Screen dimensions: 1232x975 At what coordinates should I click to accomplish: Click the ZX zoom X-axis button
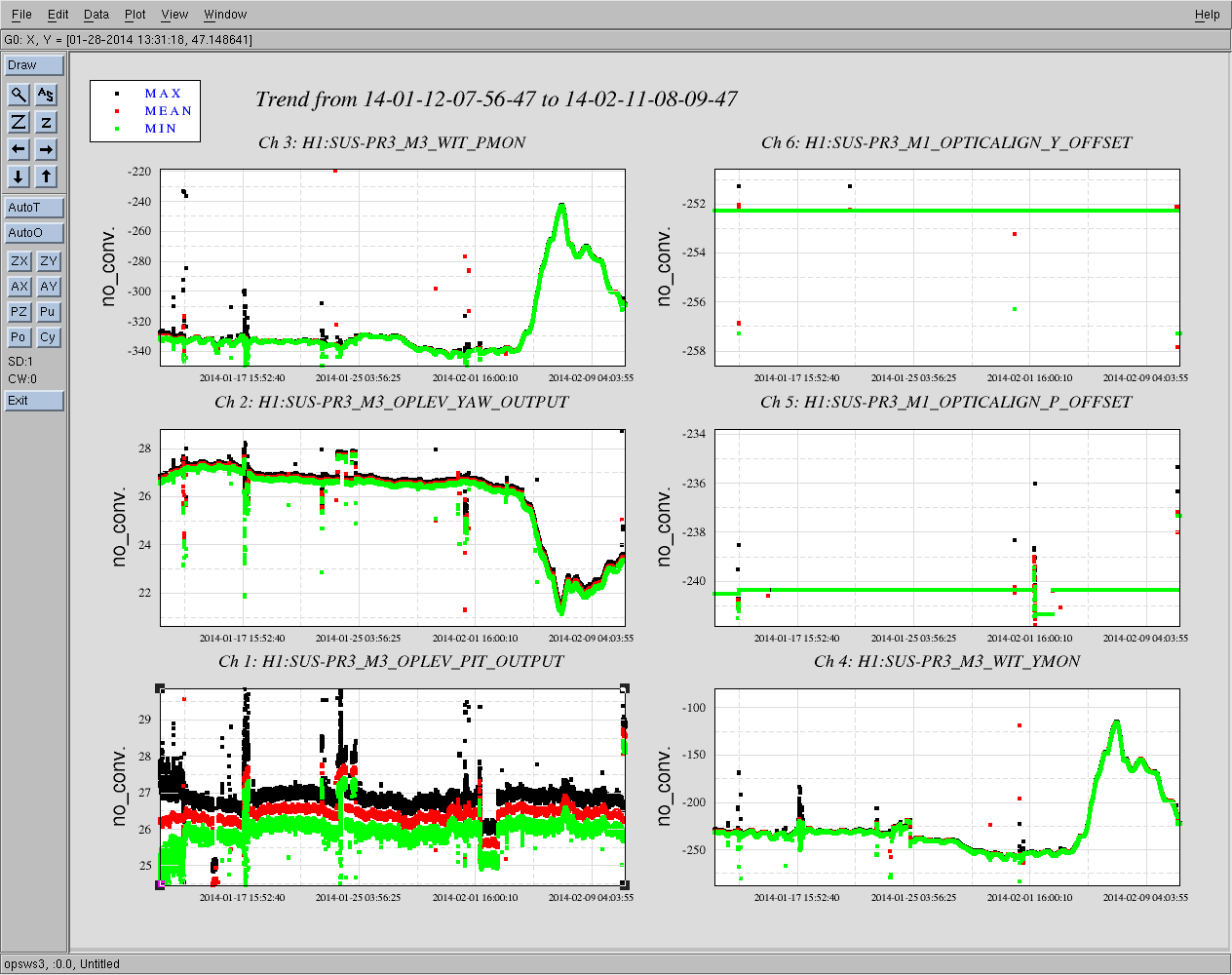pos(19,261)
